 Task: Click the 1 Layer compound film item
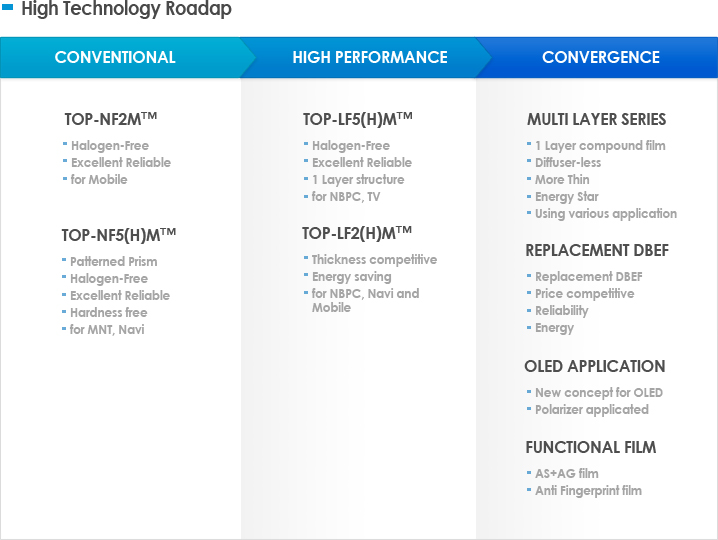[600, 146]
